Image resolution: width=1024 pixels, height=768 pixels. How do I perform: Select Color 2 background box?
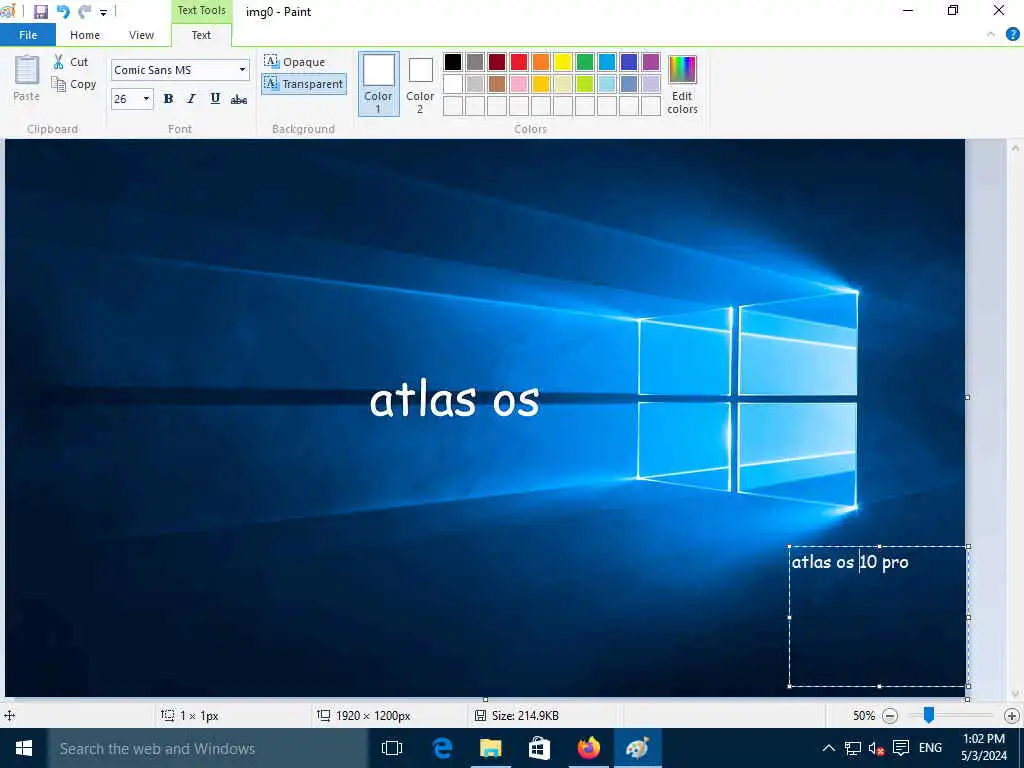click(420, 84)
